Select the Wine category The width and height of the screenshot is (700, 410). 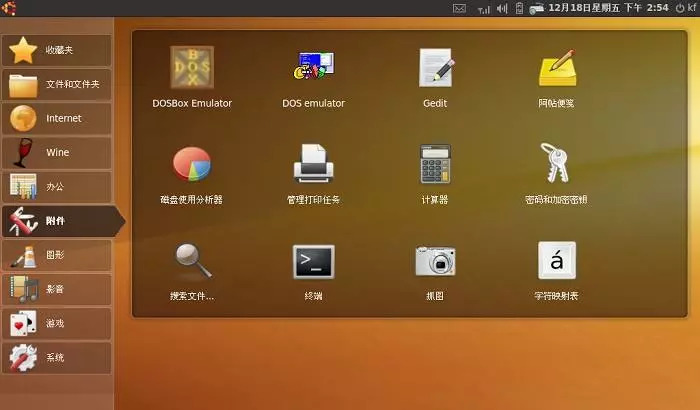point(57,153)
